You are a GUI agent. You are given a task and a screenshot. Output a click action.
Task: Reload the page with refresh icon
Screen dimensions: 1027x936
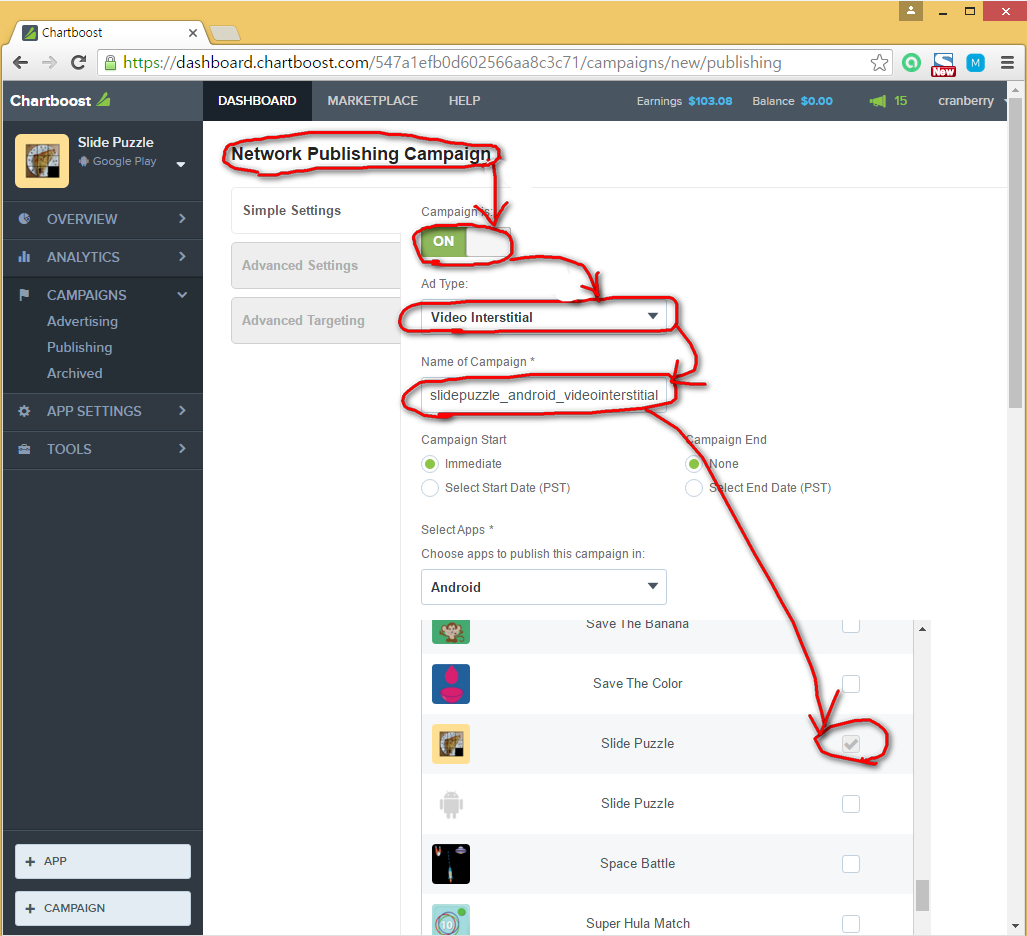[78, 63]
